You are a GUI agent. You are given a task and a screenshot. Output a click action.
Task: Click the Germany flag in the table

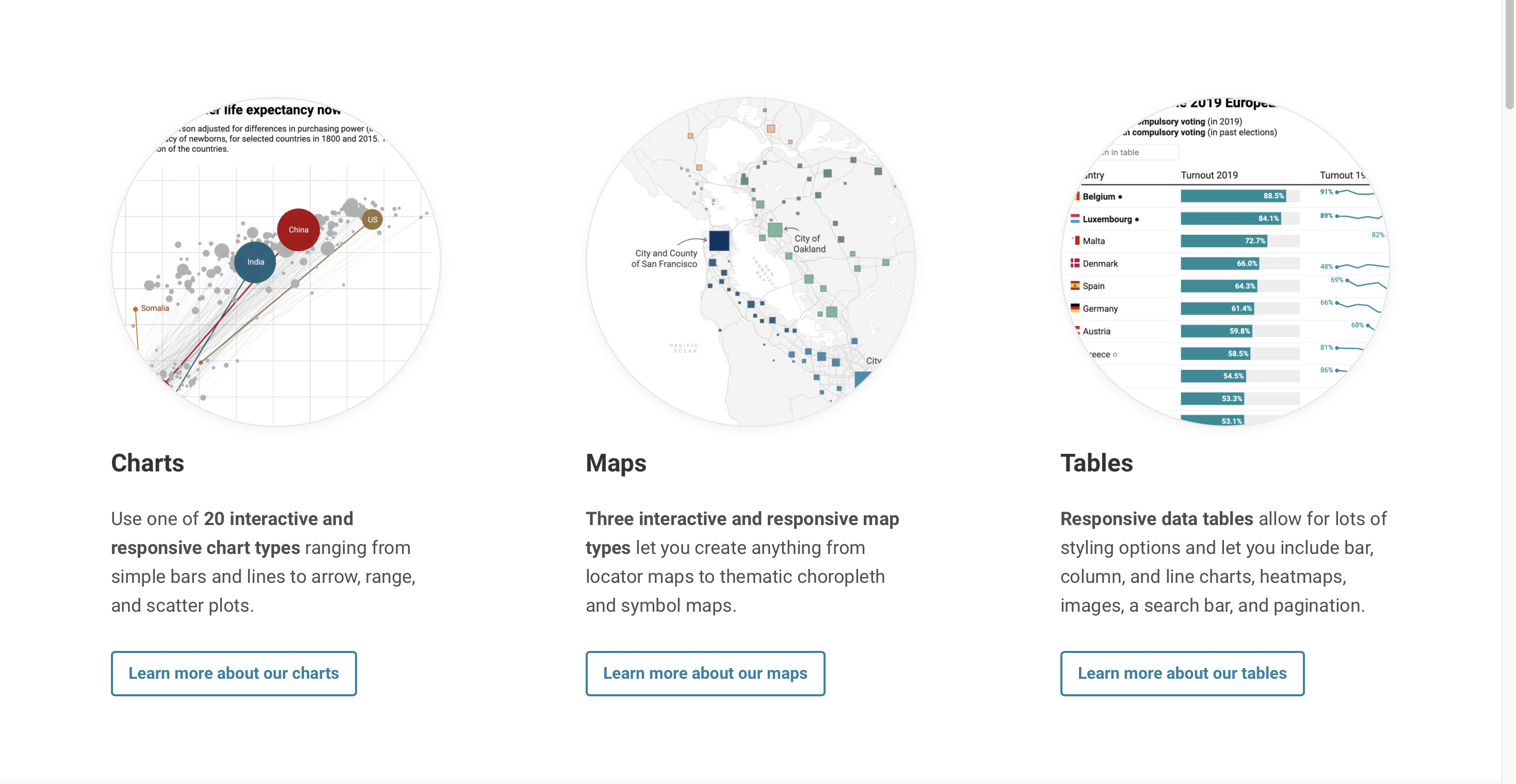click(x=1075, y=308)
